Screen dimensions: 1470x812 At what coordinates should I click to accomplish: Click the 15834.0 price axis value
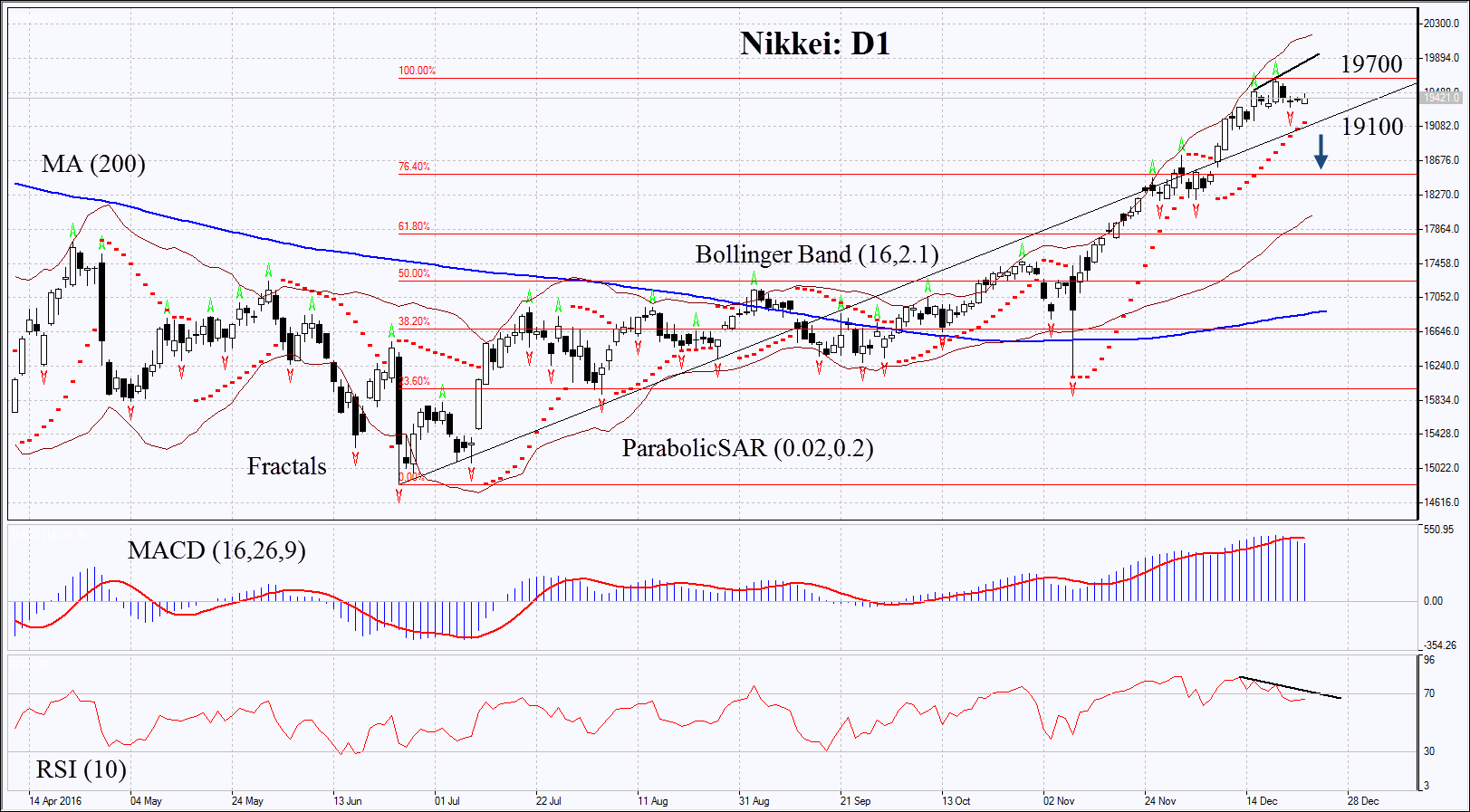[x=1441, y=400]
